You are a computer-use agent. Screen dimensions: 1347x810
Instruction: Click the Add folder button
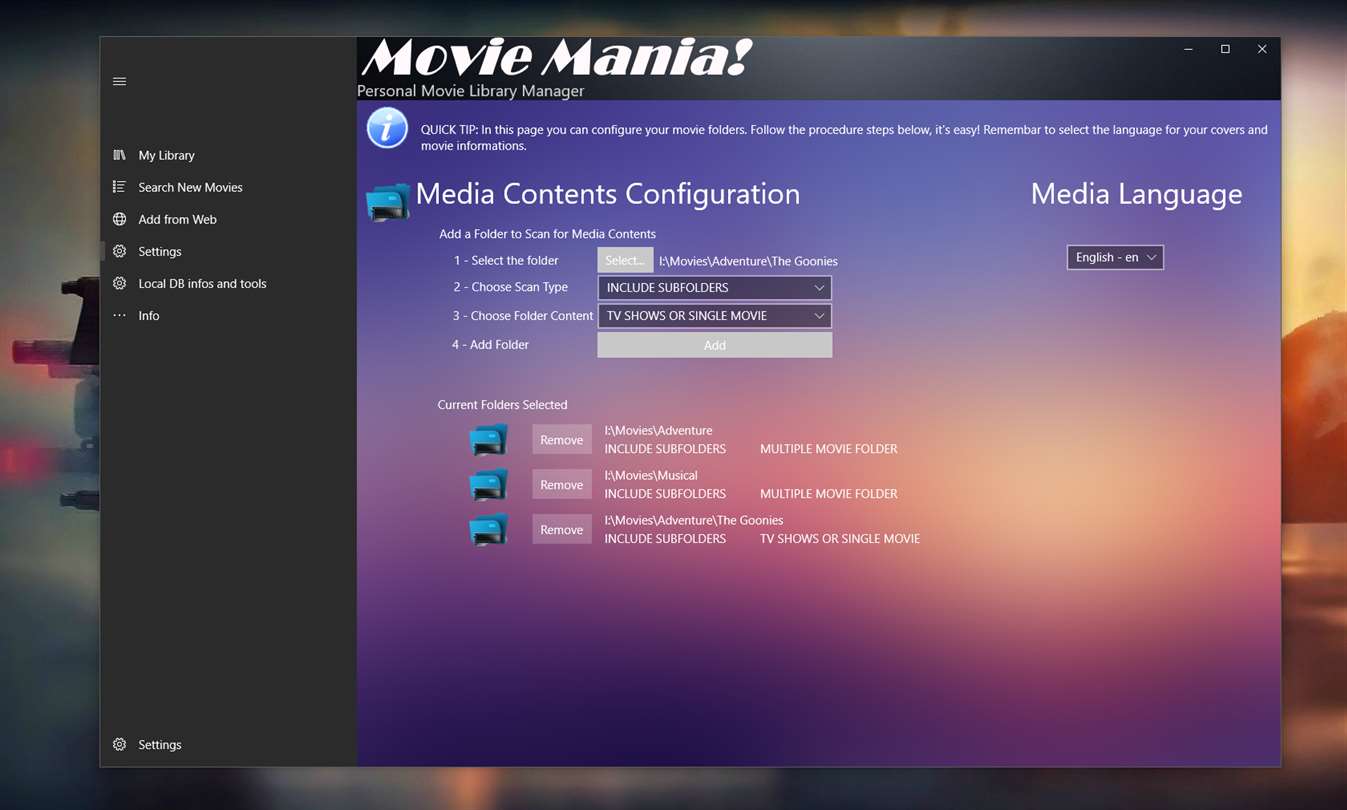tap(715, 345)
